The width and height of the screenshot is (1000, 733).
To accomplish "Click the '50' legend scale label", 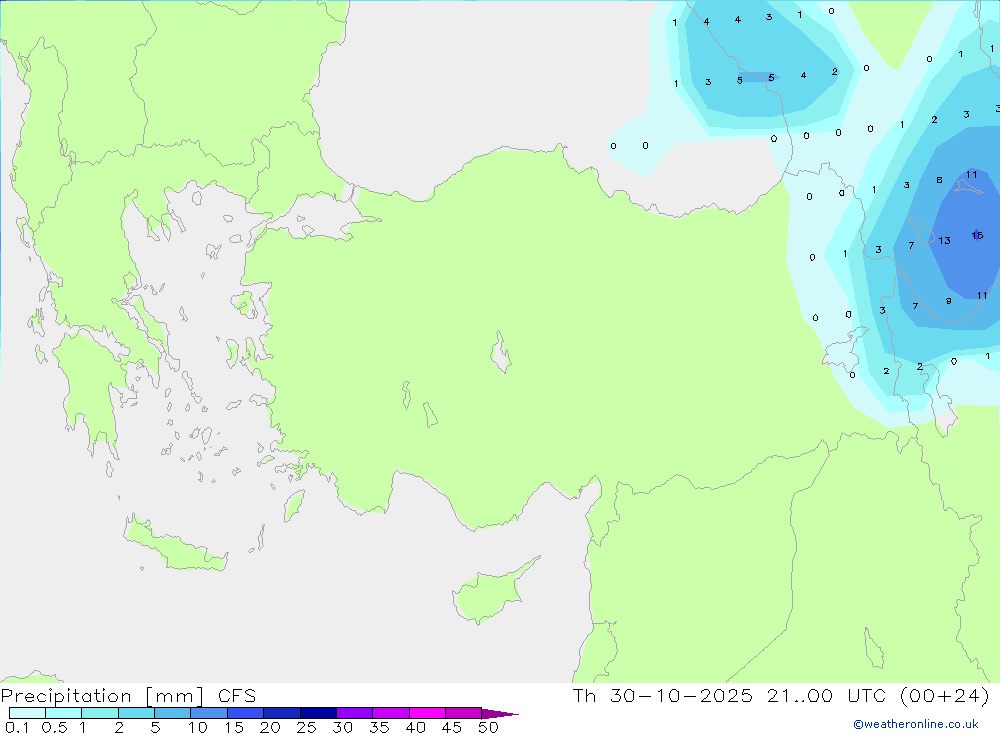I will click(488, 727).
